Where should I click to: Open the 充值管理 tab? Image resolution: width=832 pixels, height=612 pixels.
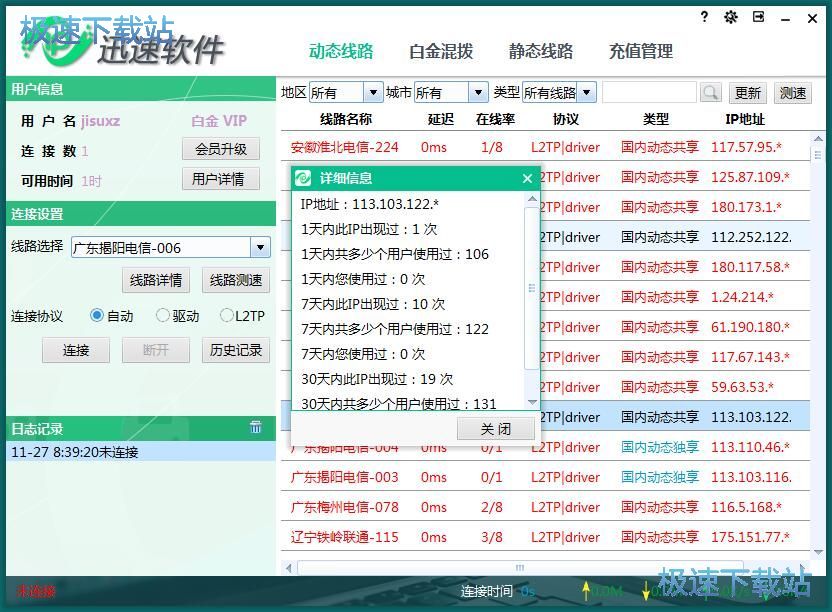coord(640,50)
